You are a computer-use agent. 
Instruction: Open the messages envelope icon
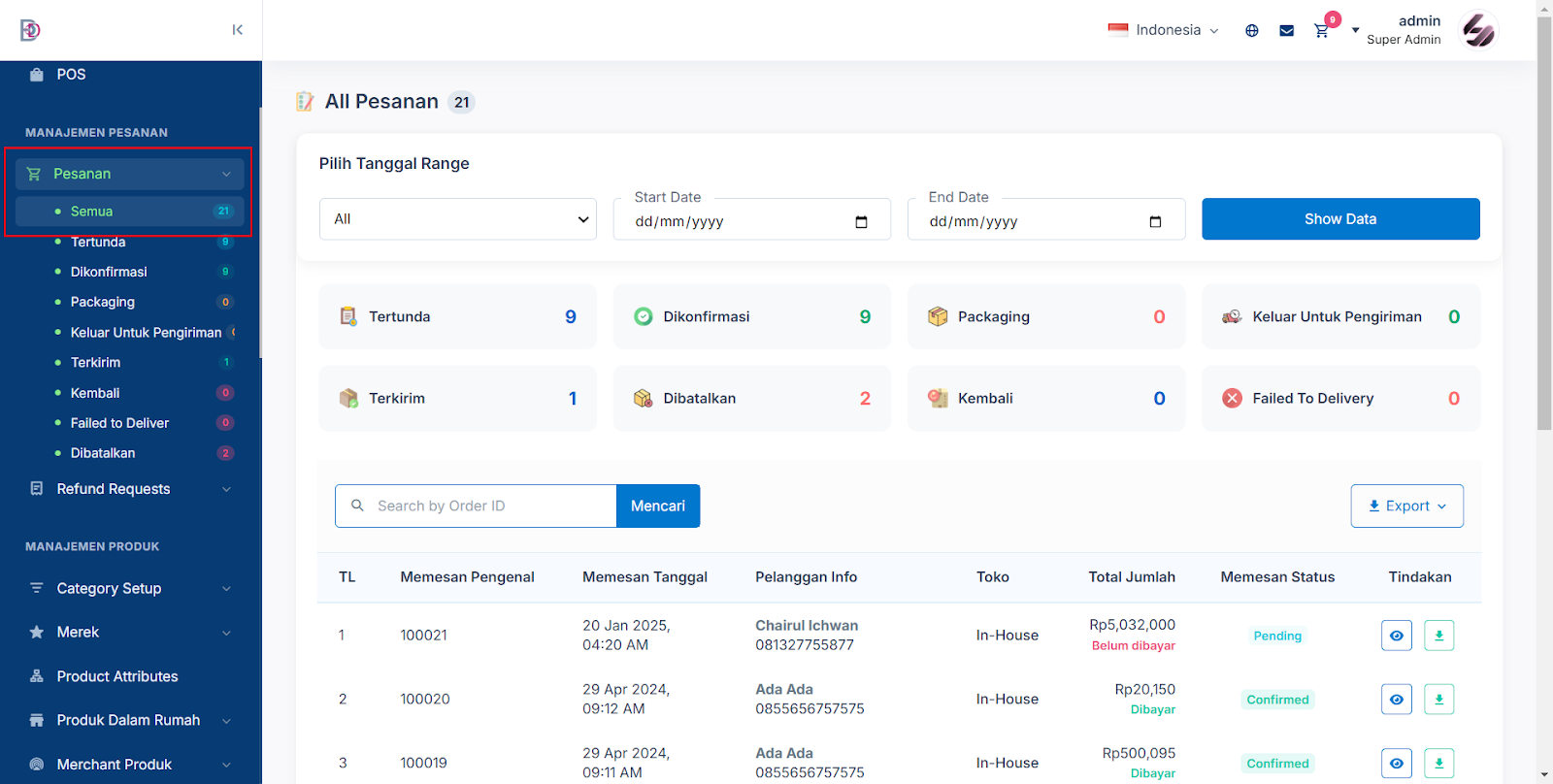click(1287, 31)
